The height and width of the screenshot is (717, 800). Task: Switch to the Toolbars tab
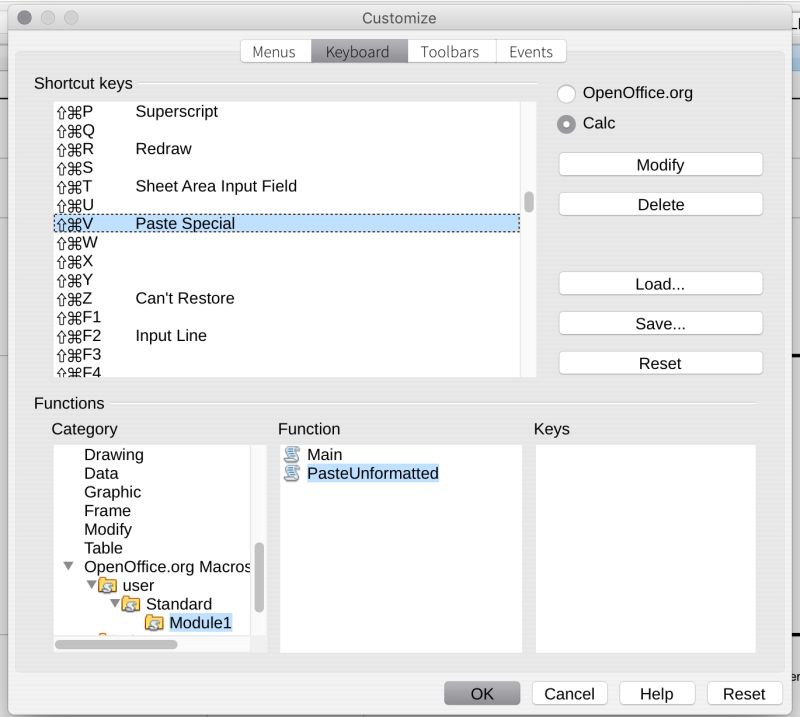[x=451, y=51]
